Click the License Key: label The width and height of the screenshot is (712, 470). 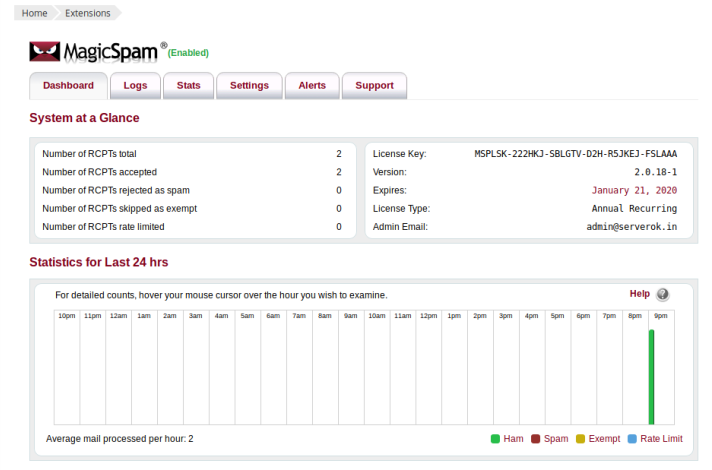(400, 154)
